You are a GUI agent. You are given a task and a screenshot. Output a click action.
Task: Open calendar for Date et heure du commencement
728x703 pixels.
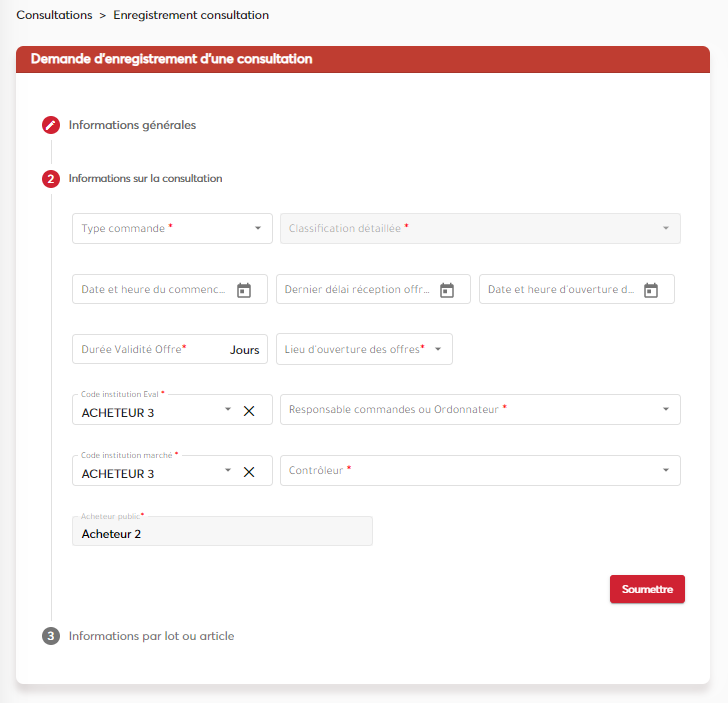(244, 290)
